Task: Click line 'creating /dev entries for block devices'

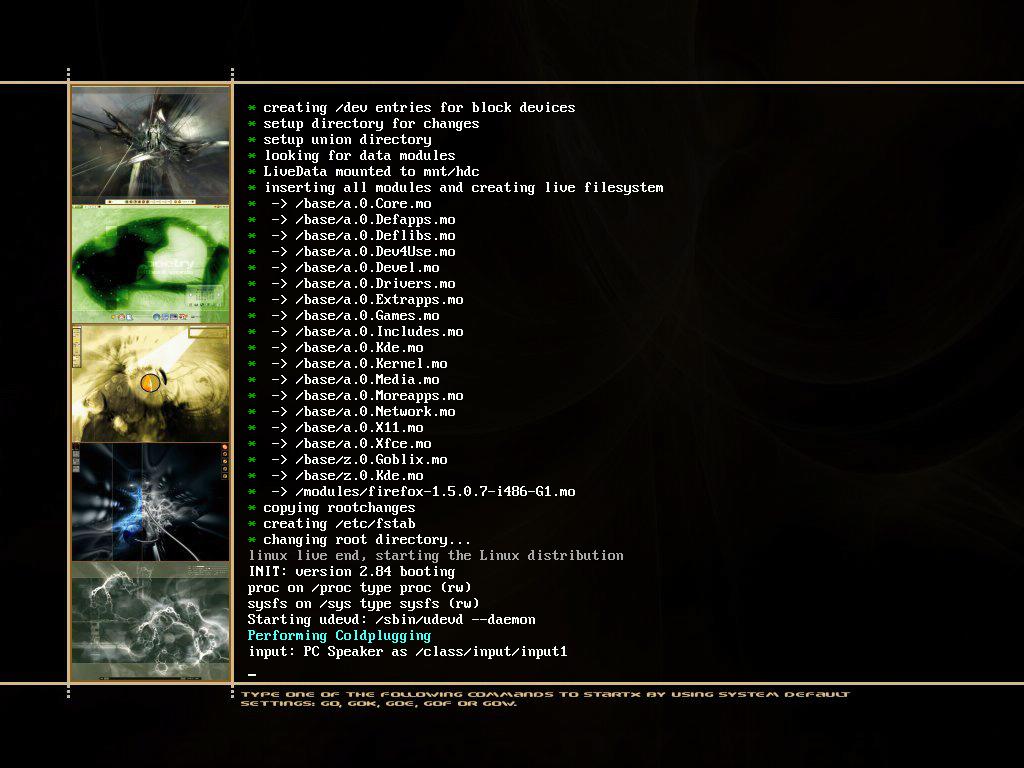Action: [x=411, y=108]
